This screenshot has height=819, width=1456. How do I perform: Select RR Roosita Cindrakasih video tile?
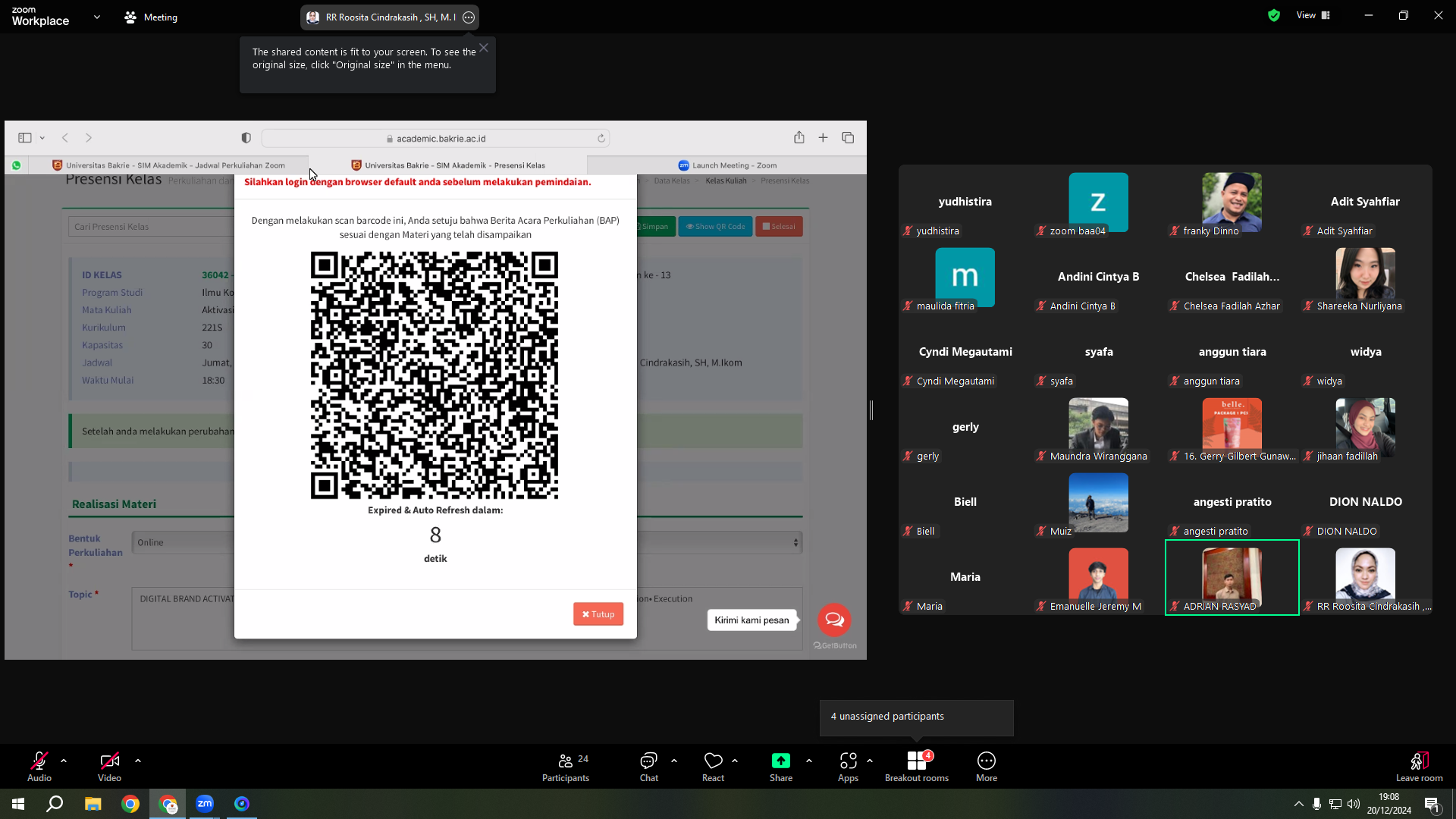(x=1366, y=577)
